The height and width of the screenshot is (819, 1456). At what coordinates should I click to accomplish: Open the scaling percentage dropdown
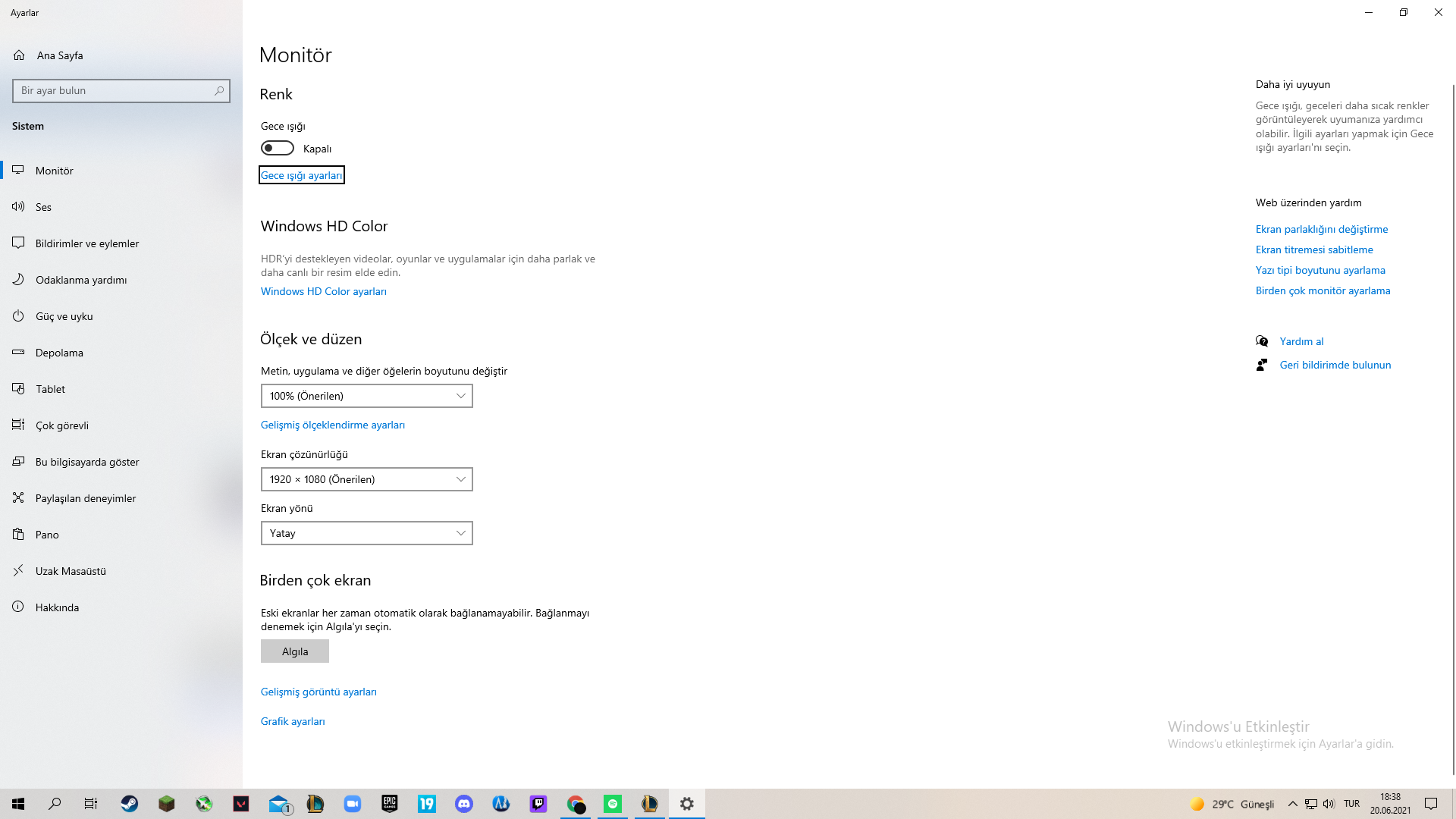366,395
